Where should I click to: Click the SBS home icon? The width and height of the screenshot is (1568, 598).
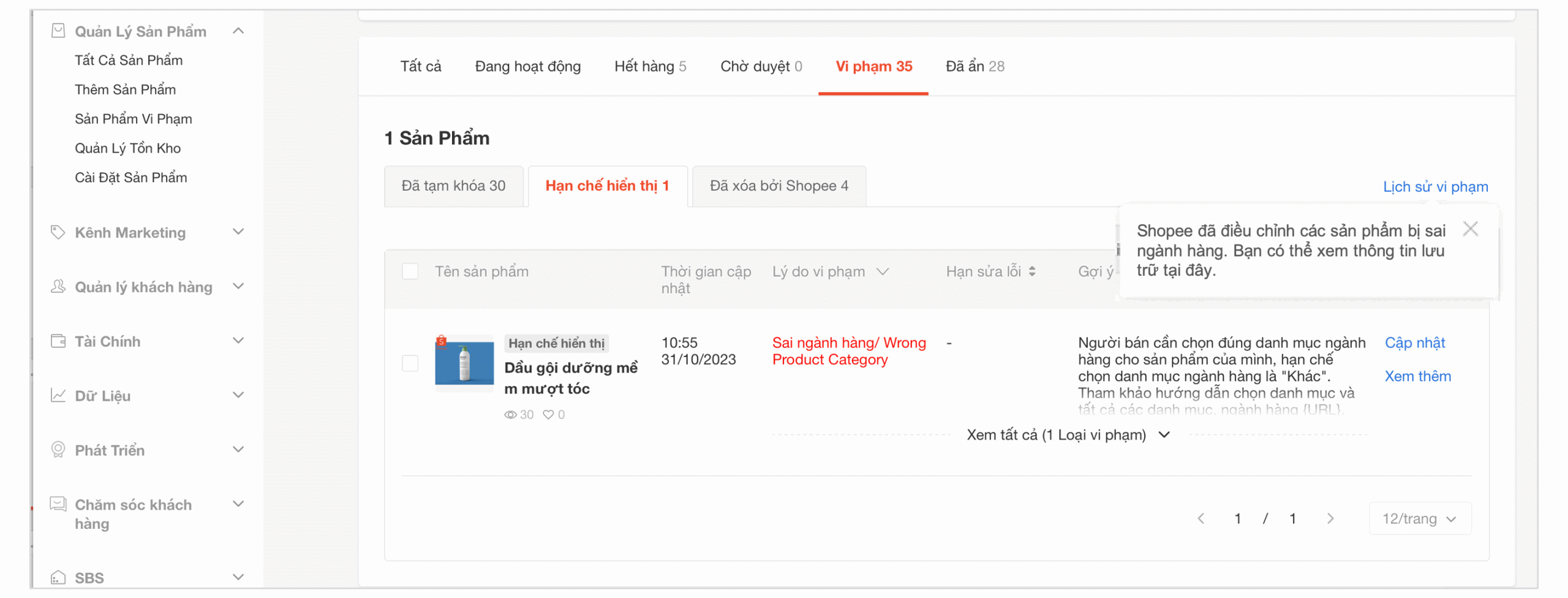[x=58, y=576]
